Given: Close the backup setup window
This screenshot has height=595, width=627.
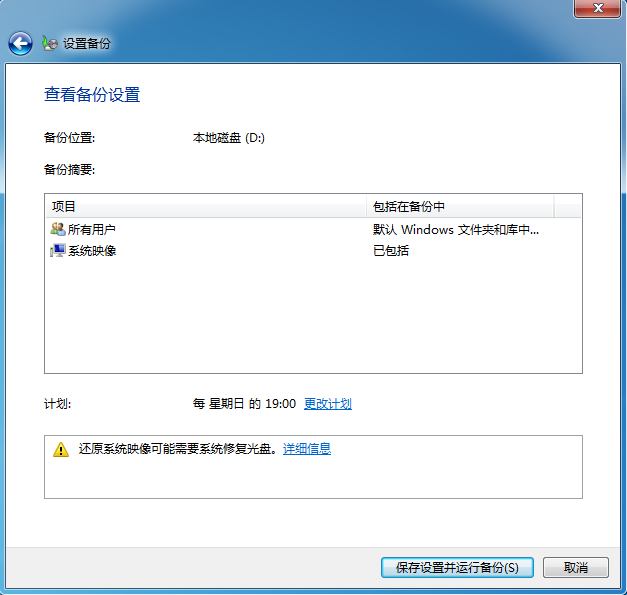Looking at the screenshot, I should click(601, 7).
